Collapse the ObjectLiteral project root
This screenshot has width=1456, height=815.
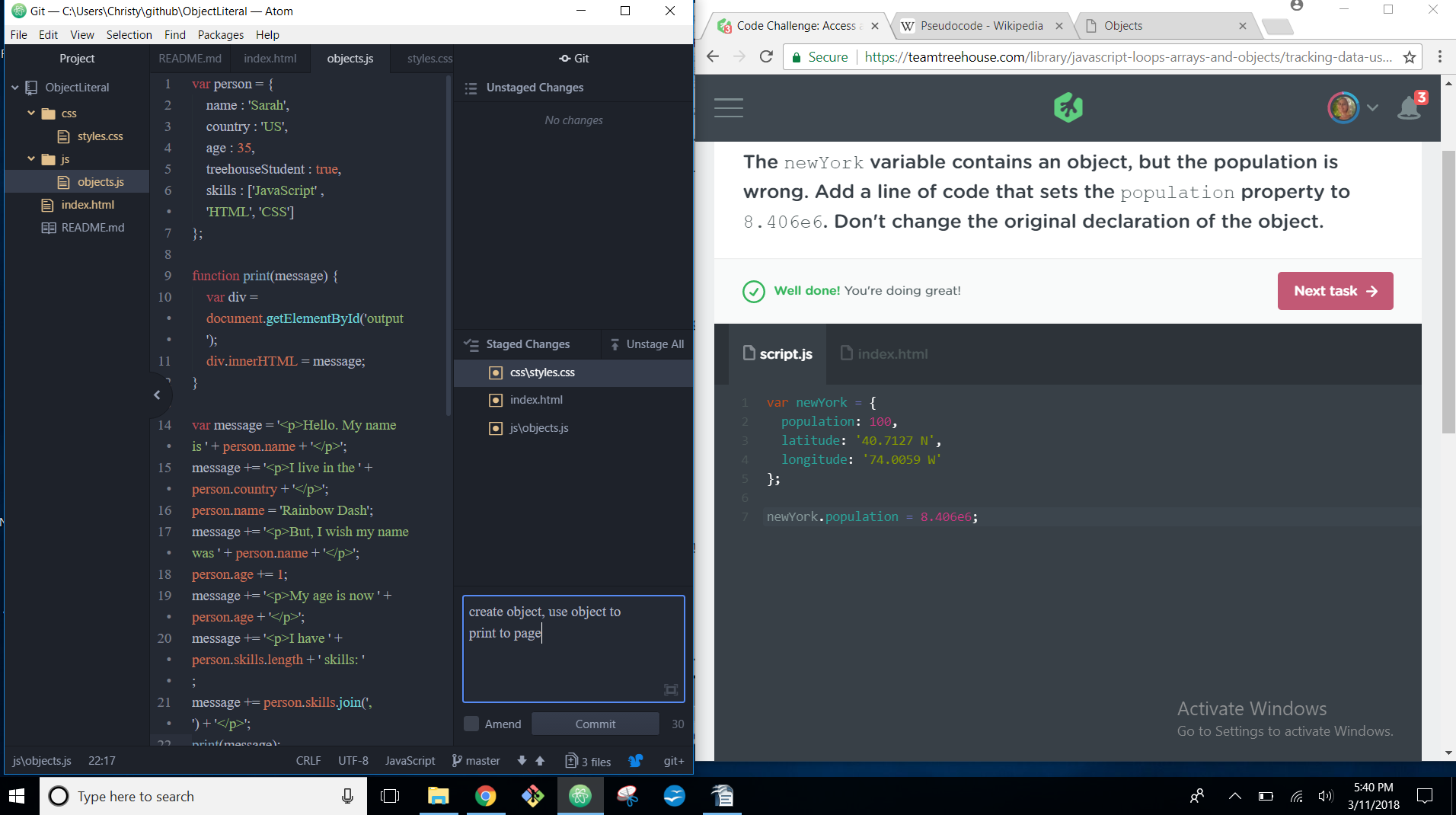[15, 88]
